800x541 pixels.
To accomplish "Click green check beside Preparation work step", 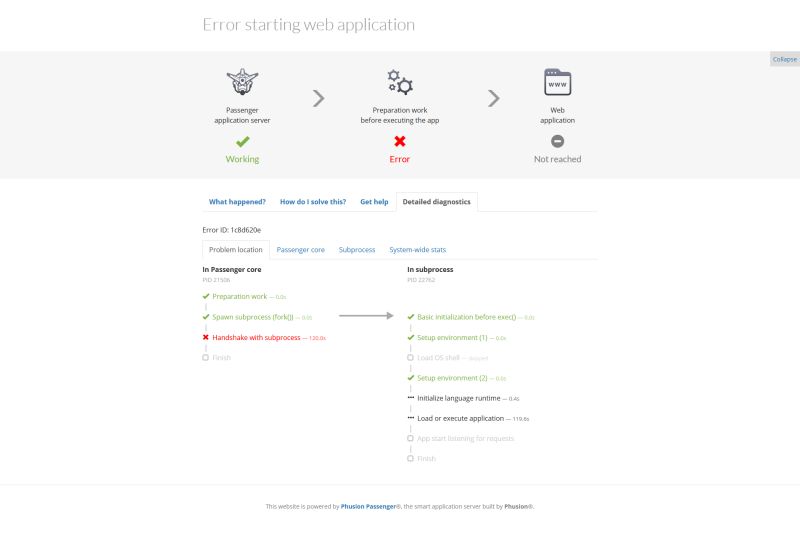I will 206,296.
